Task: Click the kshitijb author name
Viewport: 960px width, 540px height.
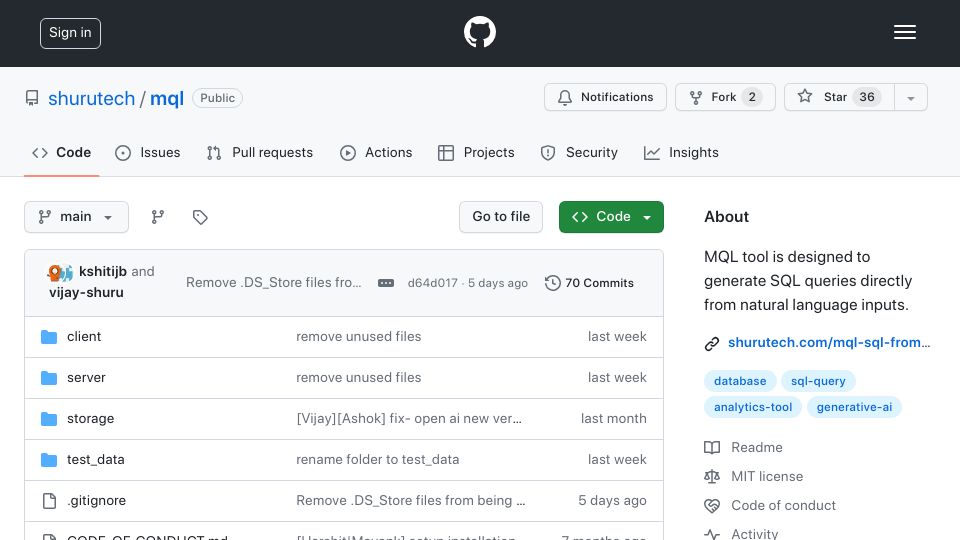Action: click(103, 271)
